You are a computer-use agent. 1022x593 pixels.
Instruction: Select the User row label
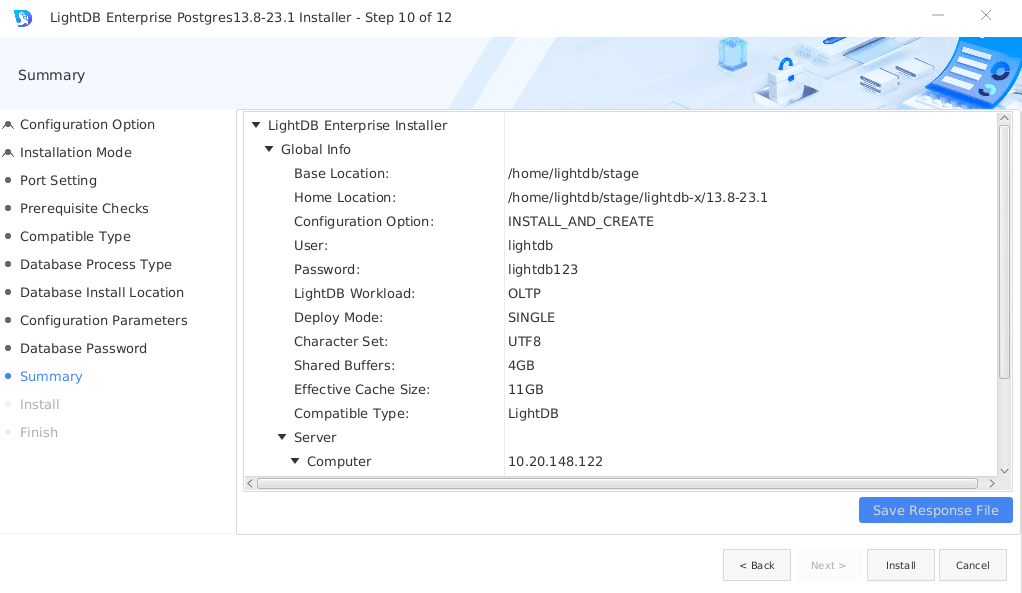click(311, 246)
